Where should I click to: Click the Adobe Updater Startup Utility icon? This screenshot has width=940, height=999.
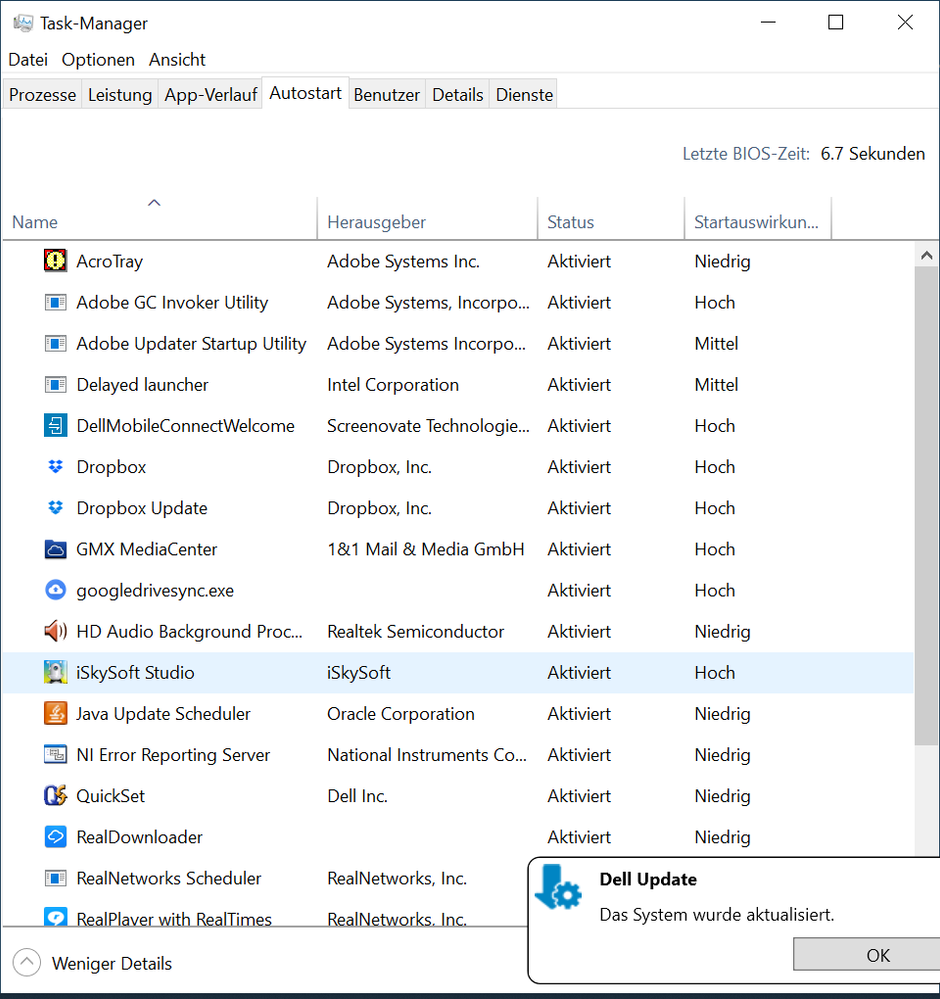coord(55,343)
